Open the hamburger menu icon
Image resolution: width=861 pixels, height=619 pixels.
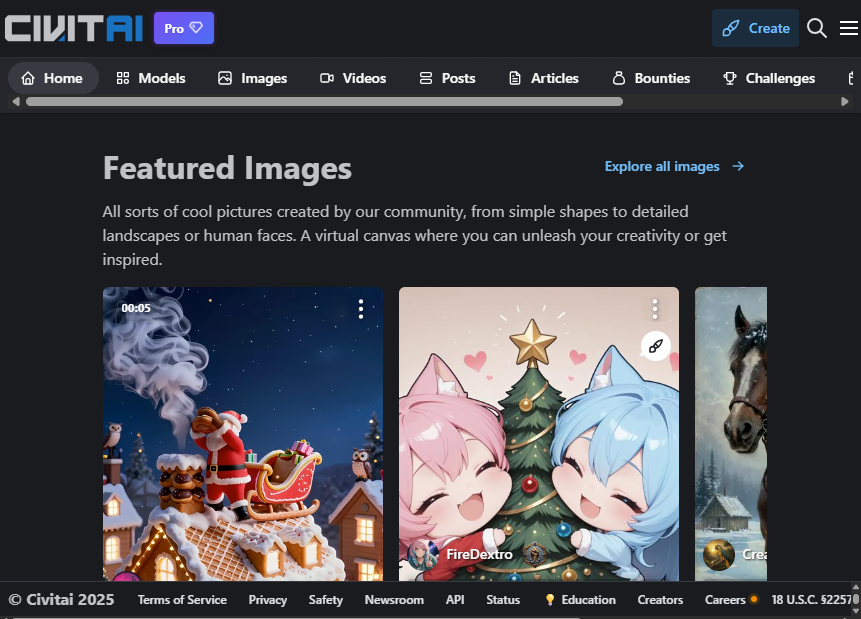click(848, 28)
